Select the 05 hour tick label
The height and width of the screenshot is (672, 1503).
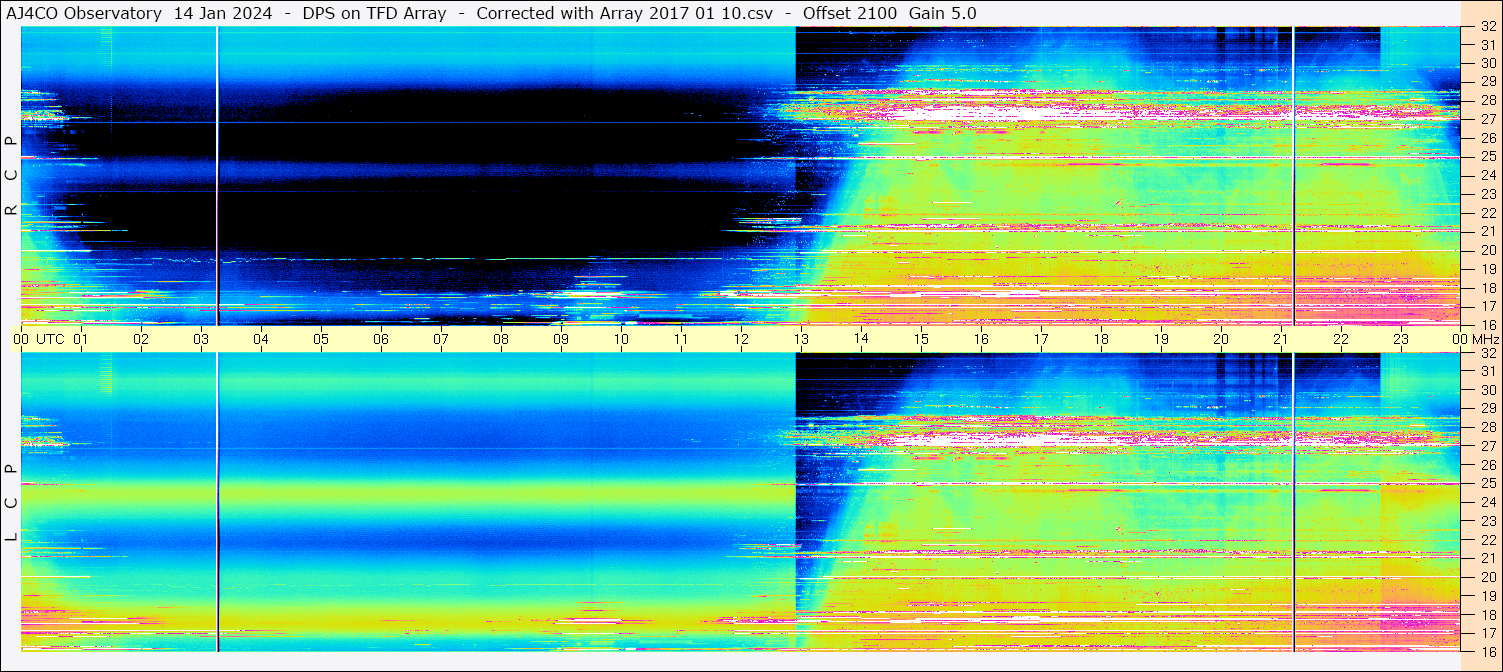coord(321,339)
